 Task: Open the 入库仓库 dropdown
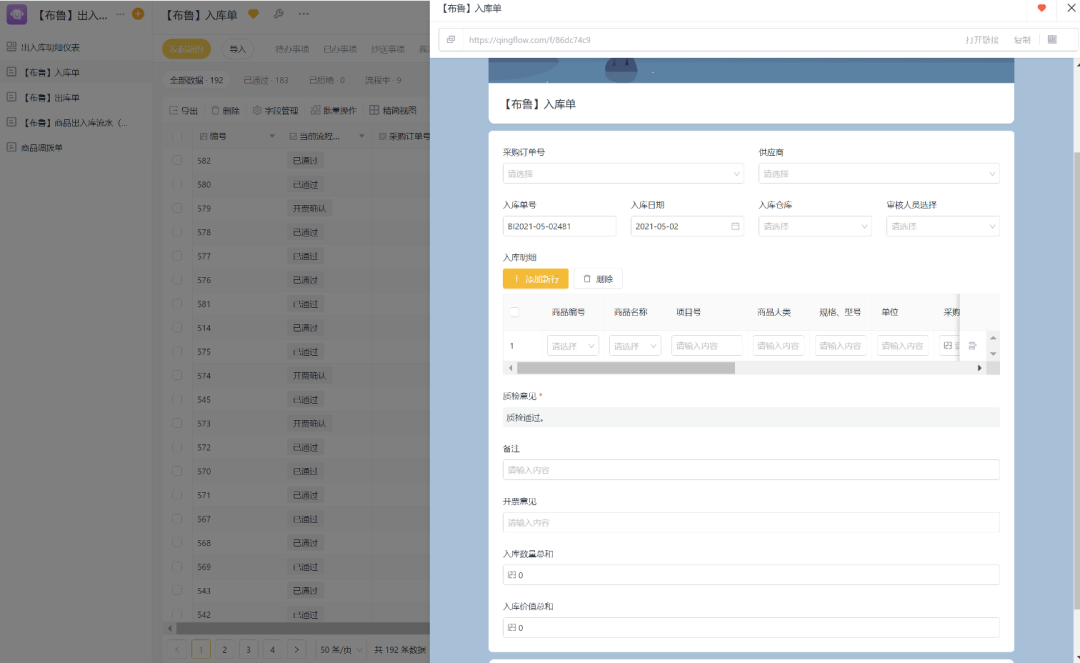tap(814, 227)
